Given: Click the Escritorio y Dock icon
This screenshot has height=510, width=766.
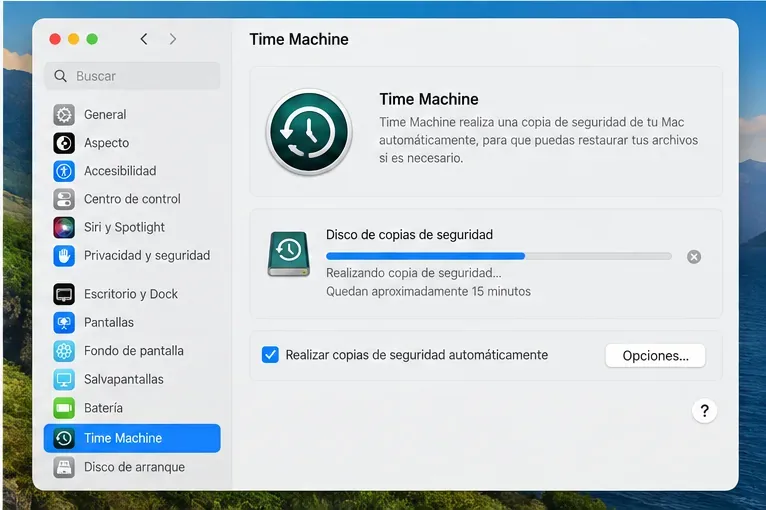Looking at the screenshot, I should point(64,294).
